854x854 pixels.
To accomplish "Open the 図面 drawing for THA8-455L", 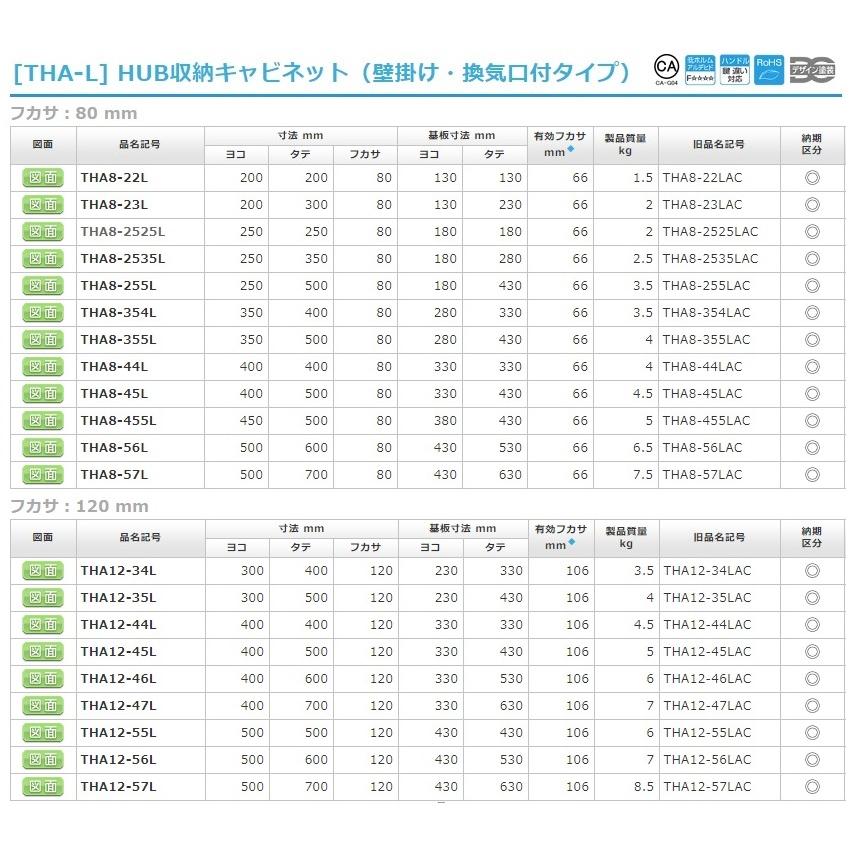I will 40,420.
